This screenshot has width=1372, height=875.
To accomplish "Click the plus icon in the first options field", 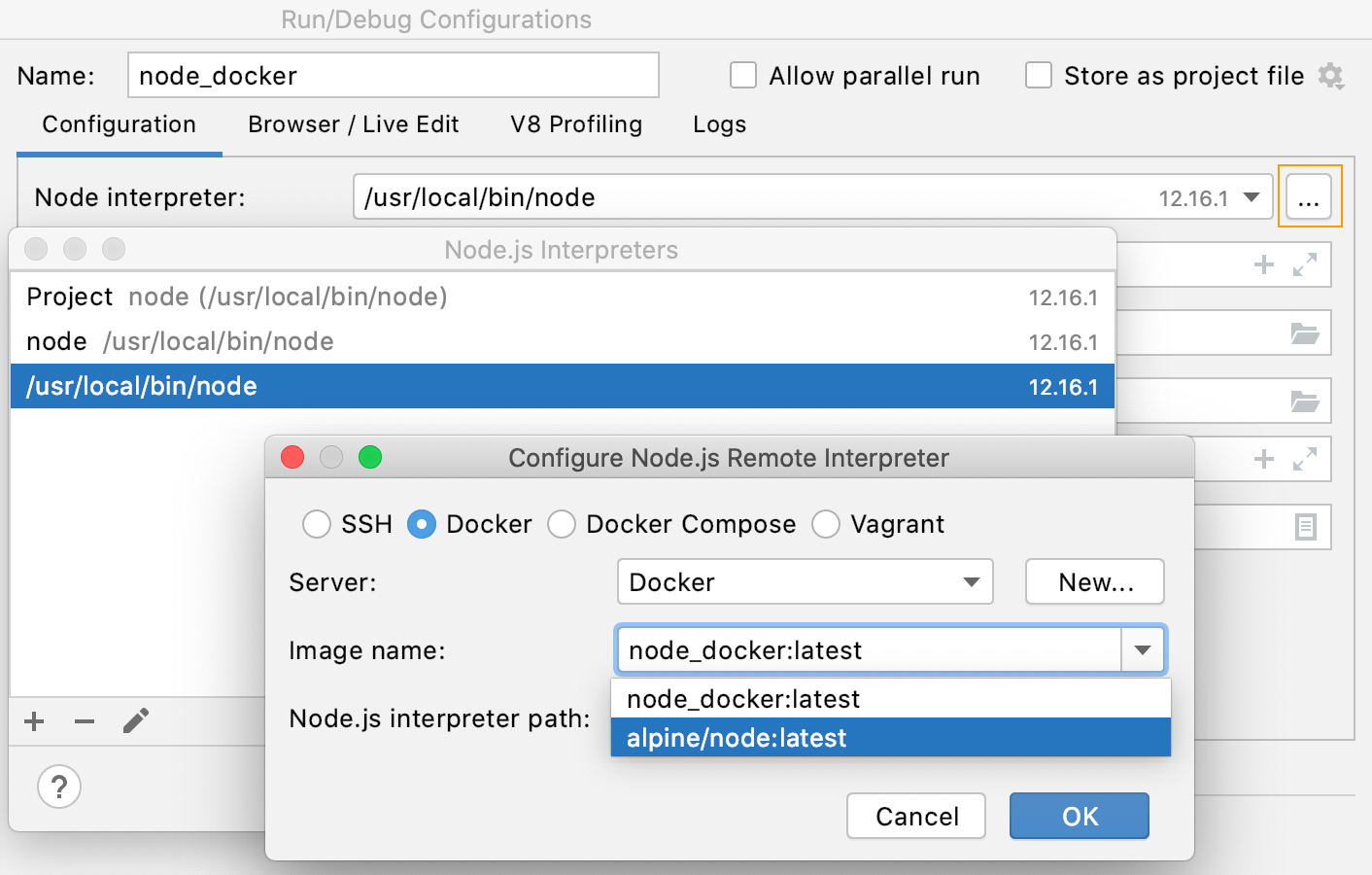I will point(1264,264).
